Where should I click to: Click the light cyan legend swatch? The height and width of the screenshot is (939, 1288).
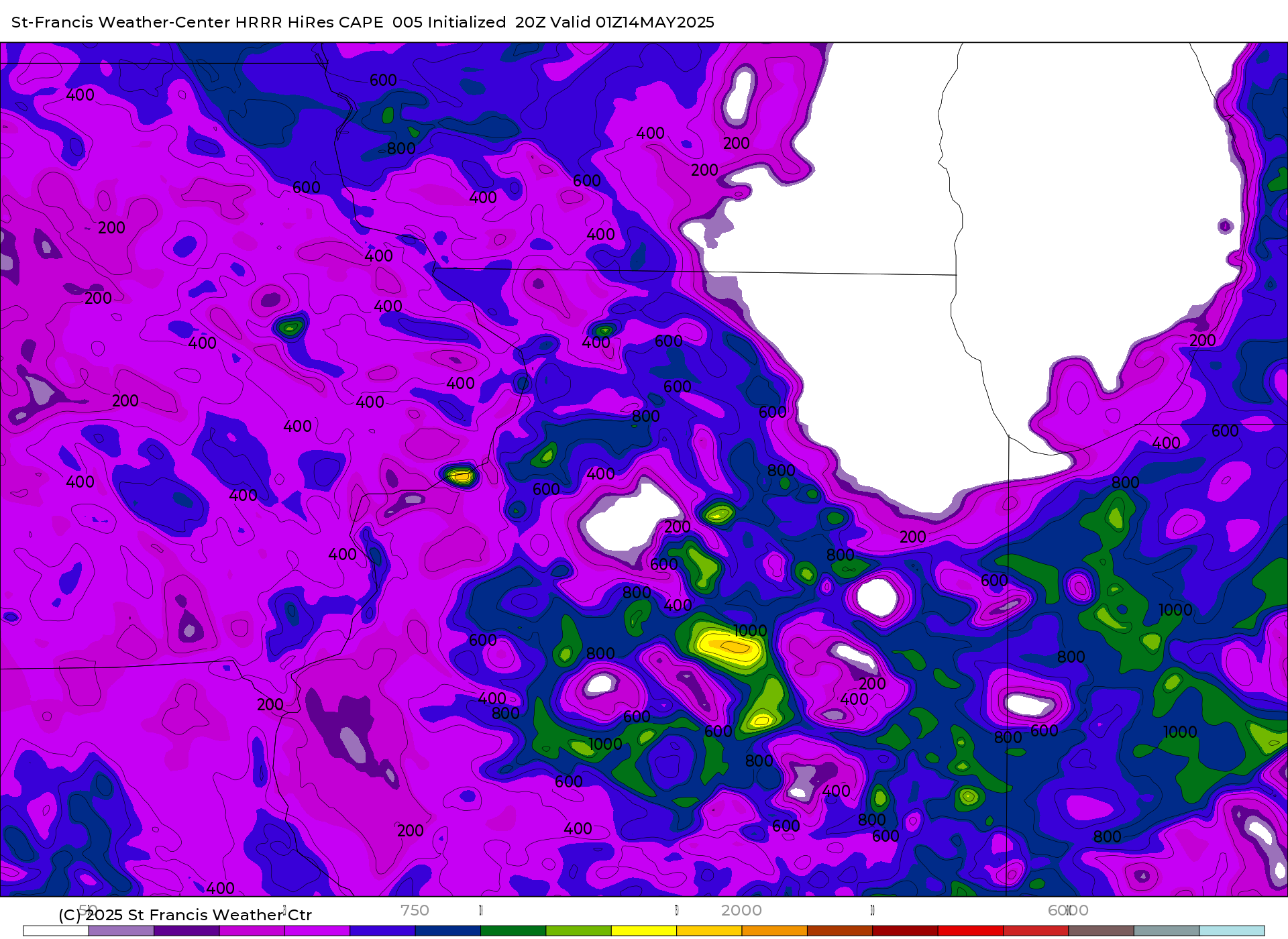point(1232,931)
